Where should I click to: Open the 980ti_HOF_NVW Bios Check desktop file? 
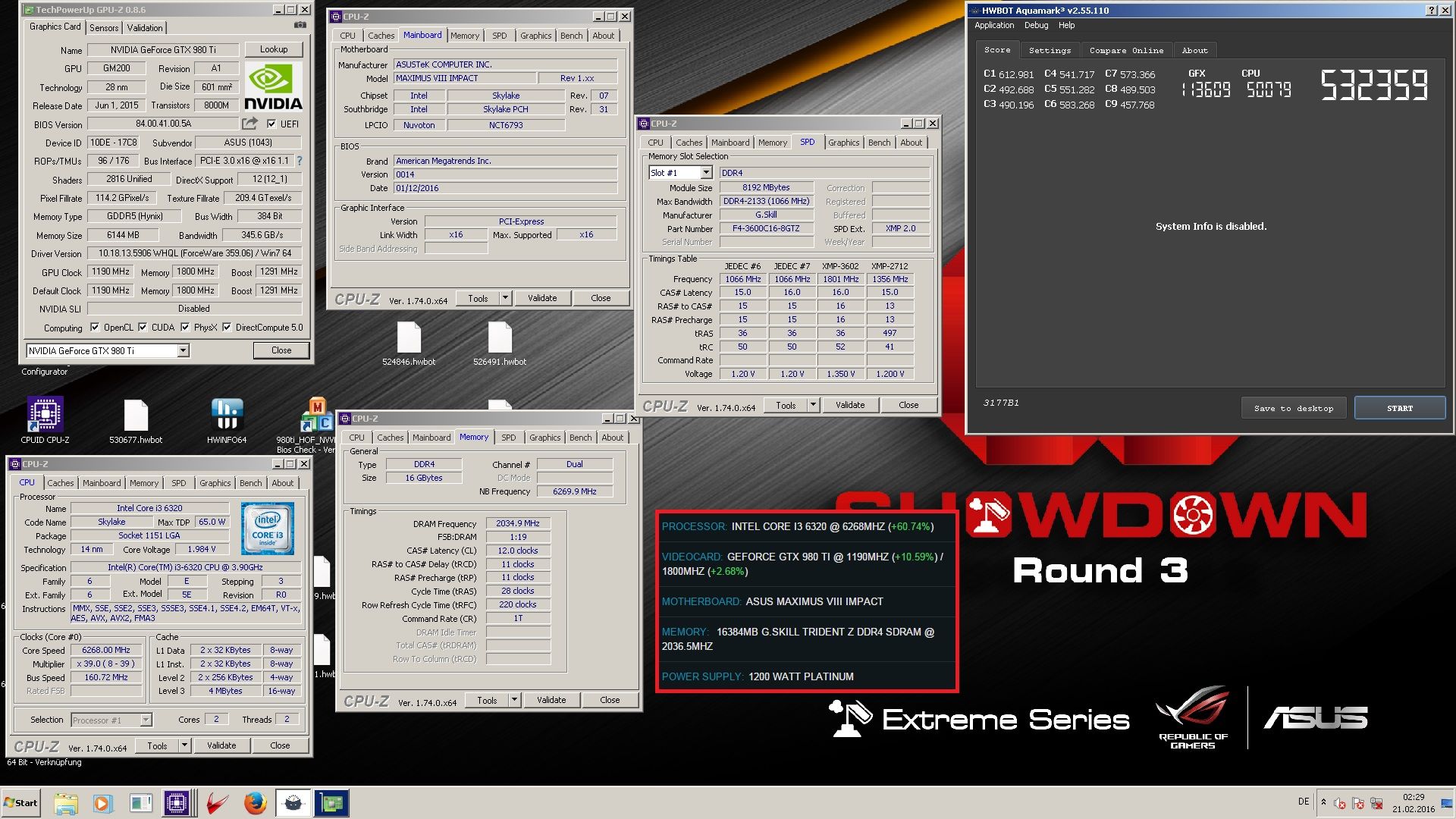[x=317, y=425]
